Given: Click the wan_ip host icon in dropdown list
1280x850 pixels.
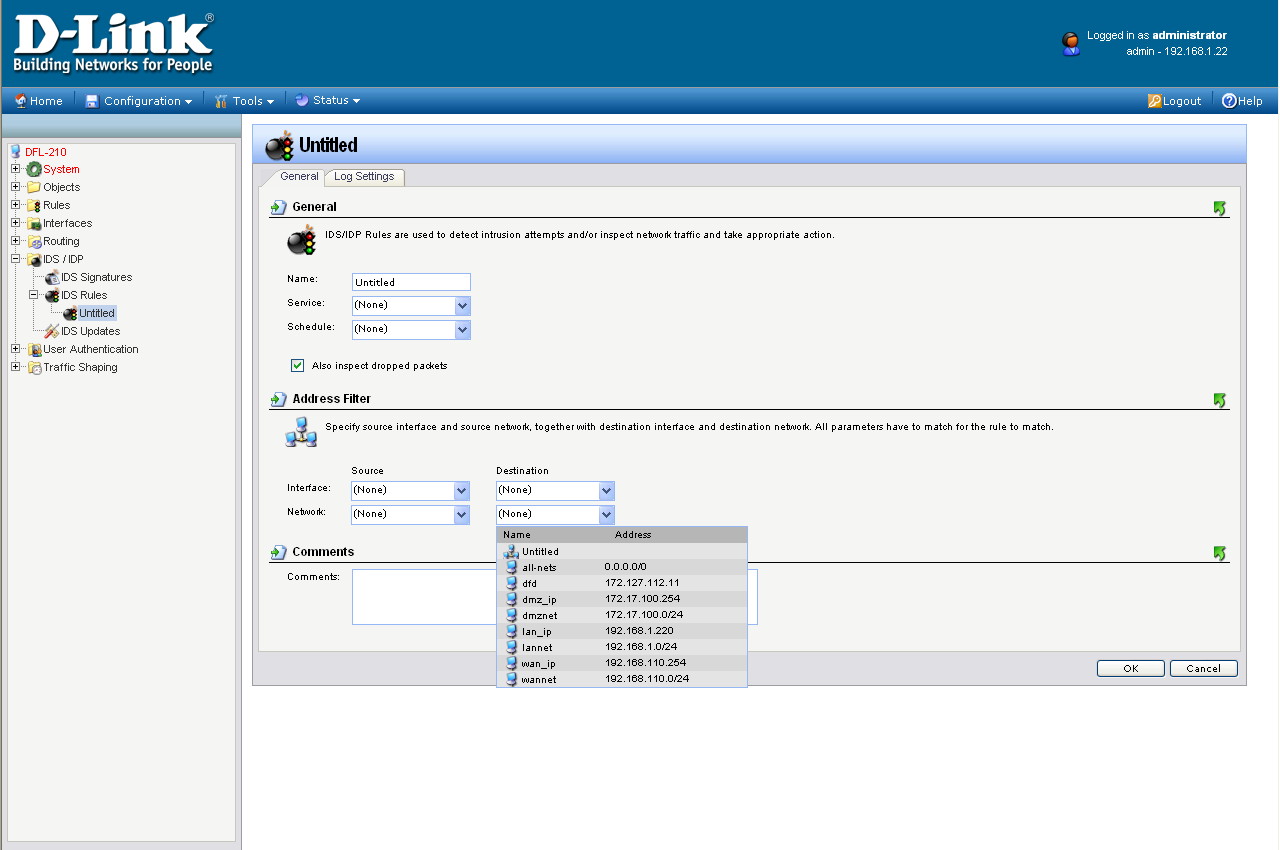Looking at the screenshot, I should (x=512, y=663).
